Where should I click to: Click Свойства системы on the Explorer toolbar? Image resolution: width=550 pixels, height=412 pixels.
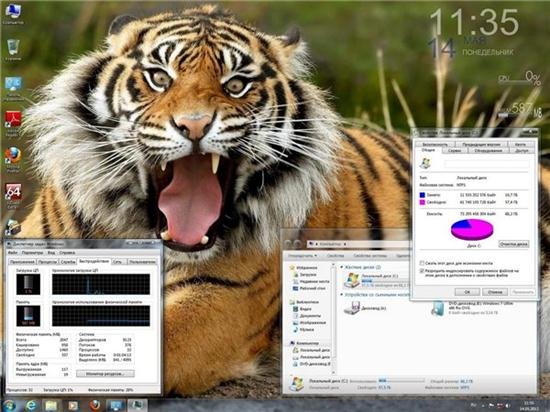[x=370, y=256]
